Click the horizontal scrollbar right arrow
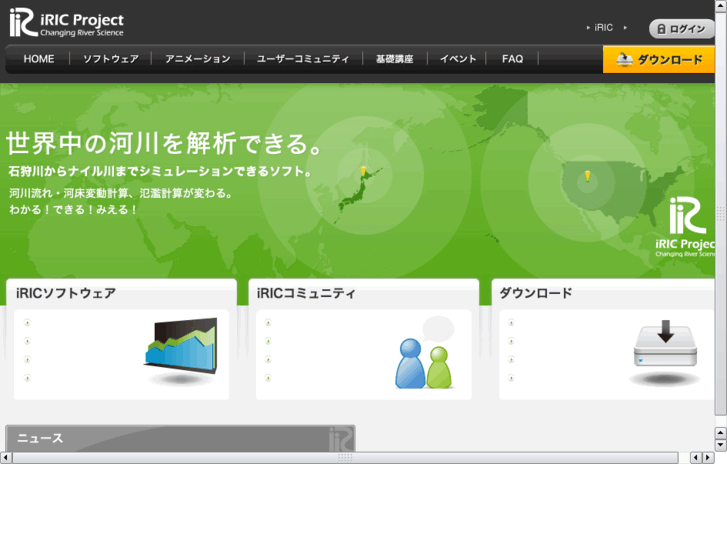 click(708, 458)
